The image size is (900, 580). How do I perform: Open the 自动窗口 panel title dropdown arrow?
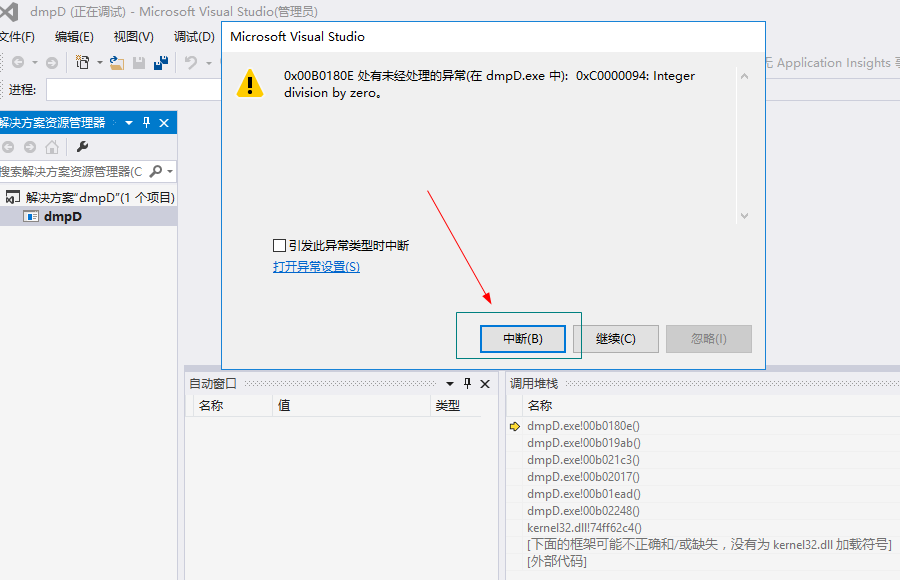coord(449,384)
